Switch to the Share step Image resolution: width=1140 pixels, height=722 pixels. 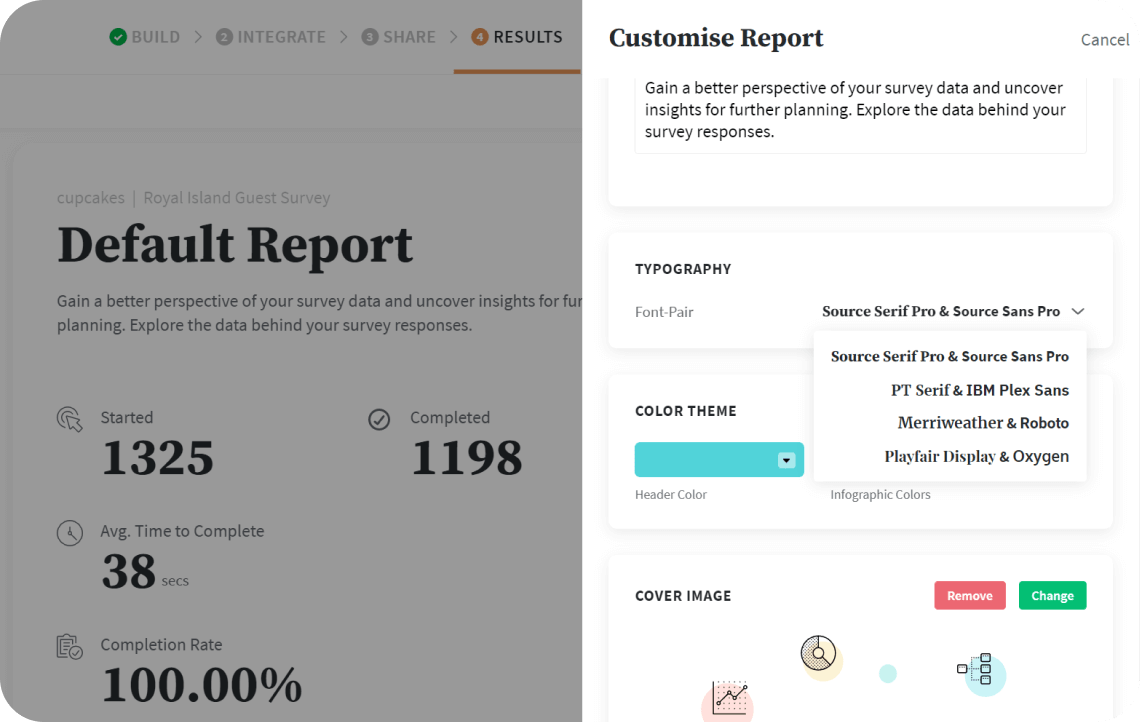[x=398, y=36]
